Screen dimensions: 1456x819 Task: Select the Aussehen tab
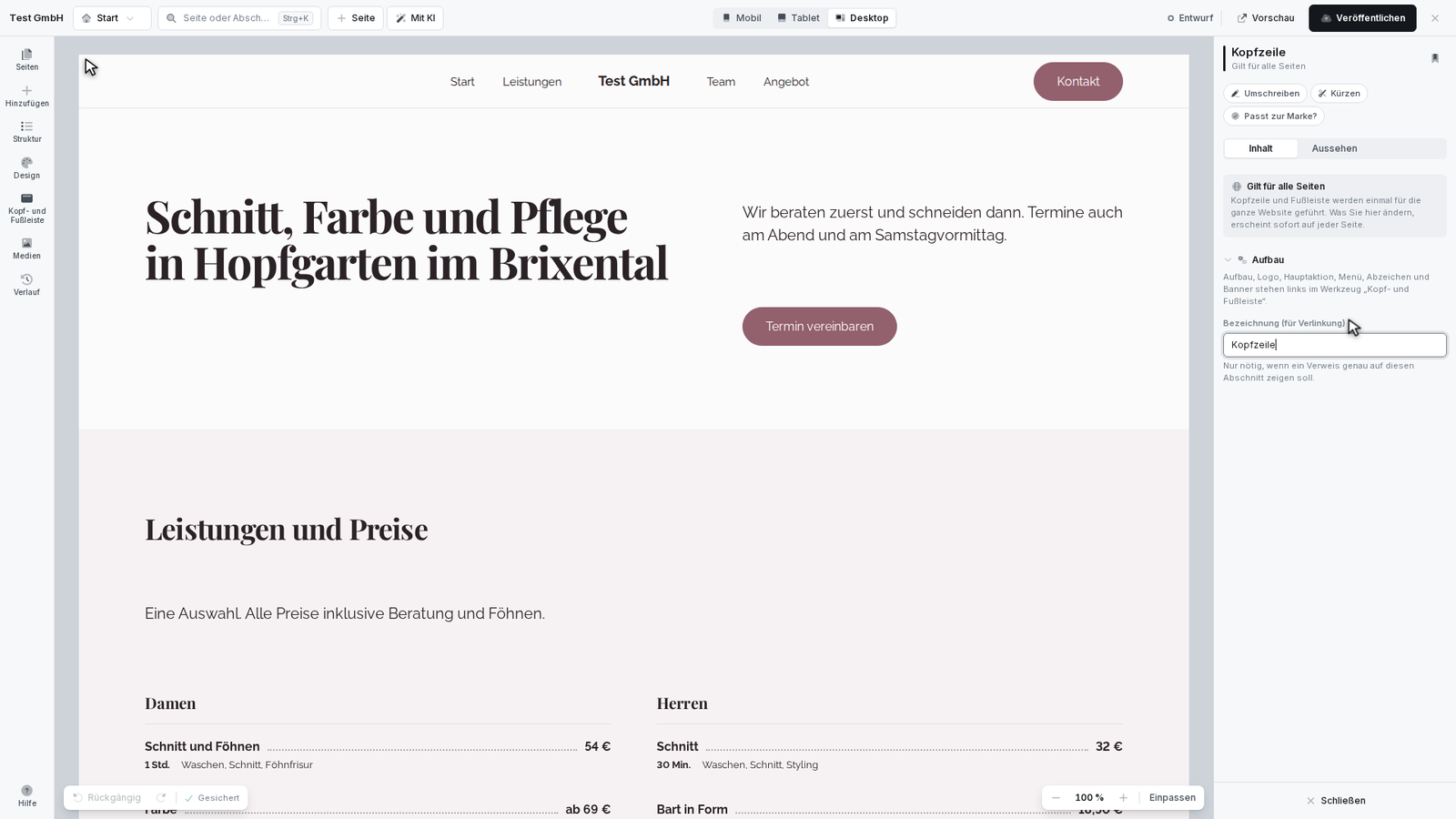click(1334, 148)
